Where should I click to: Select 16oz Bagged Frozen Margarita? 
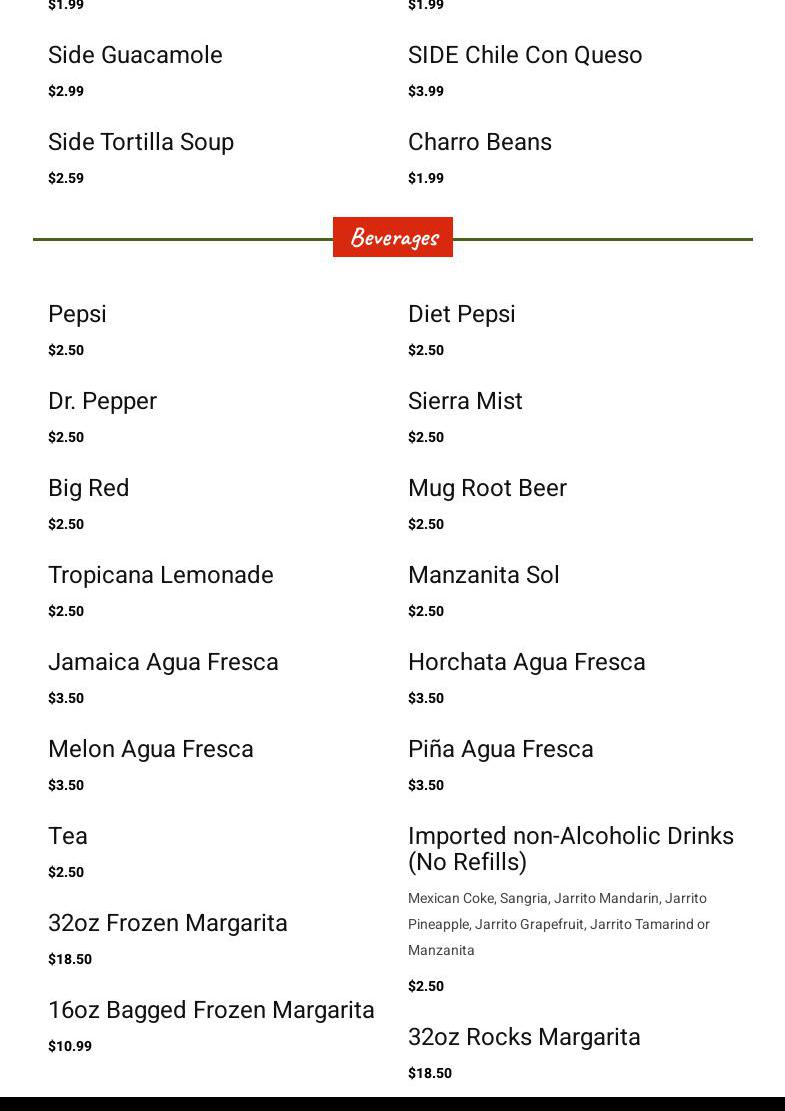211,1010
